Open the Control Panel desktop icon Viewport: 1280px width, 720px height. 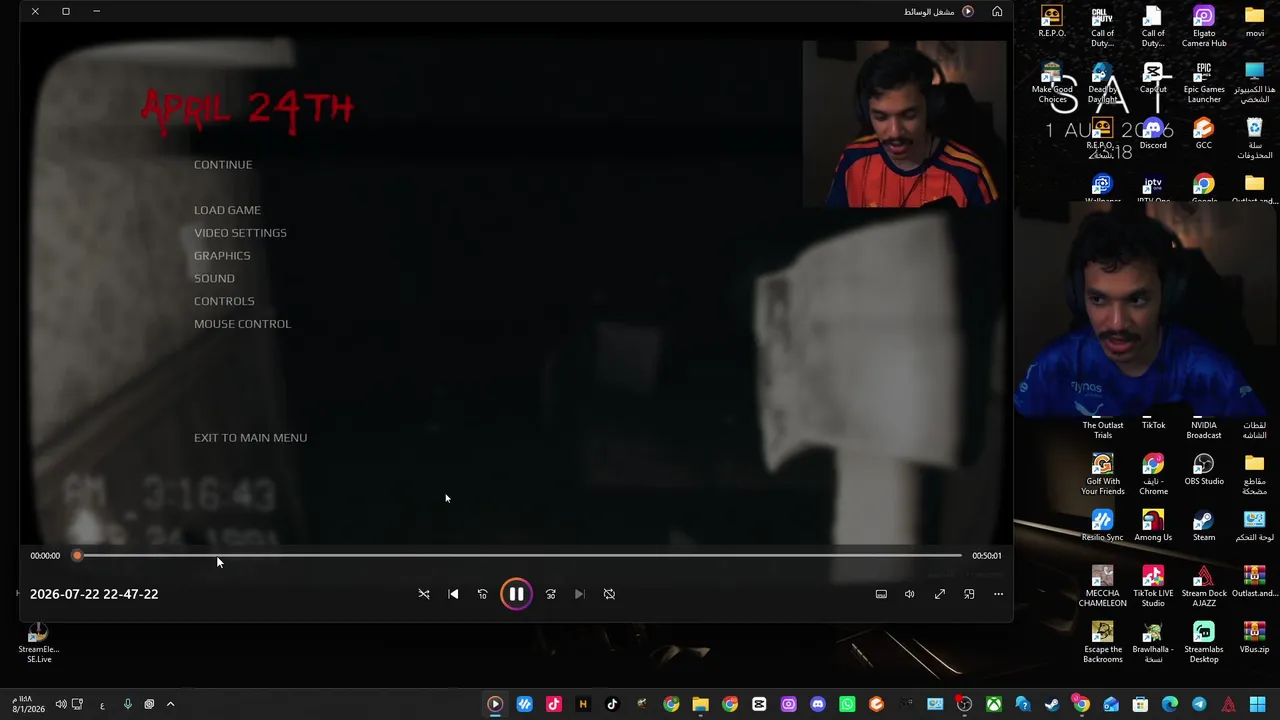pos(1255,527)
